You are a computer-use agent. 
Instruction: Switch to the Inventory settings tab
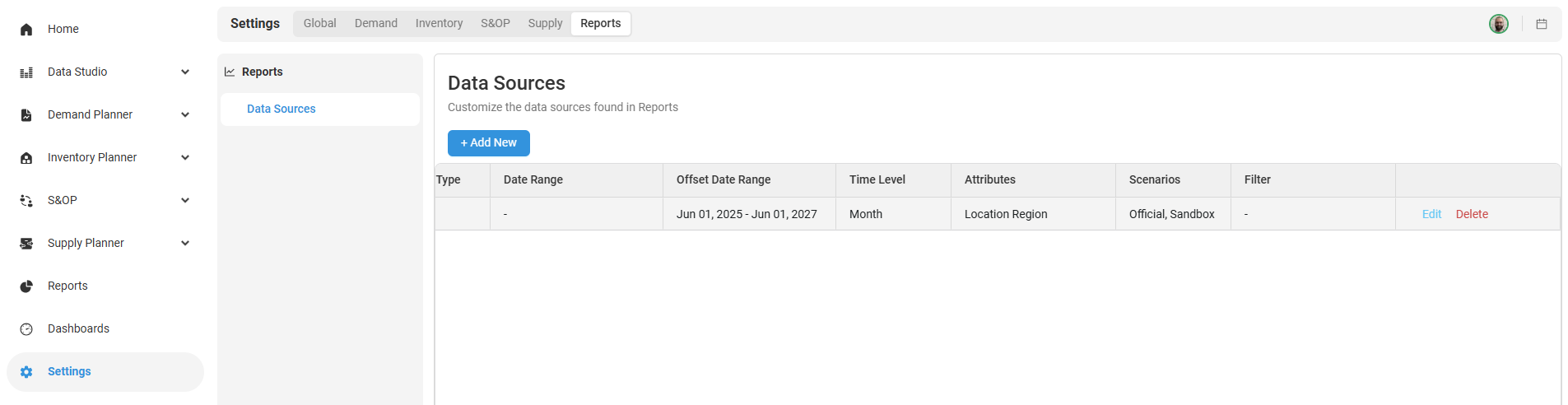(x=439, y=24)
